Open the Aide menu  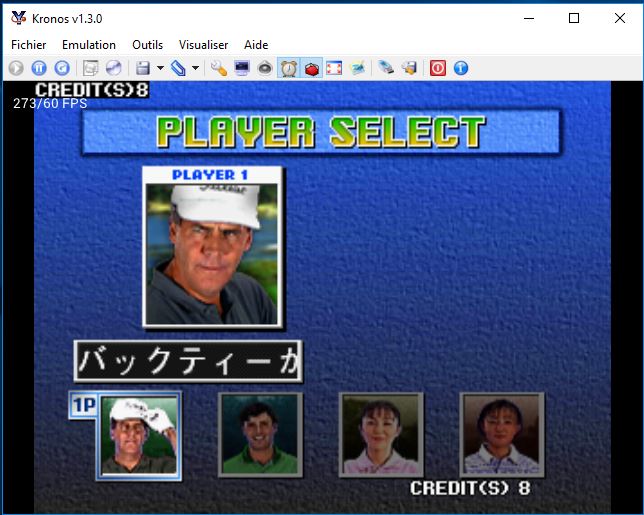pos(256,45)
